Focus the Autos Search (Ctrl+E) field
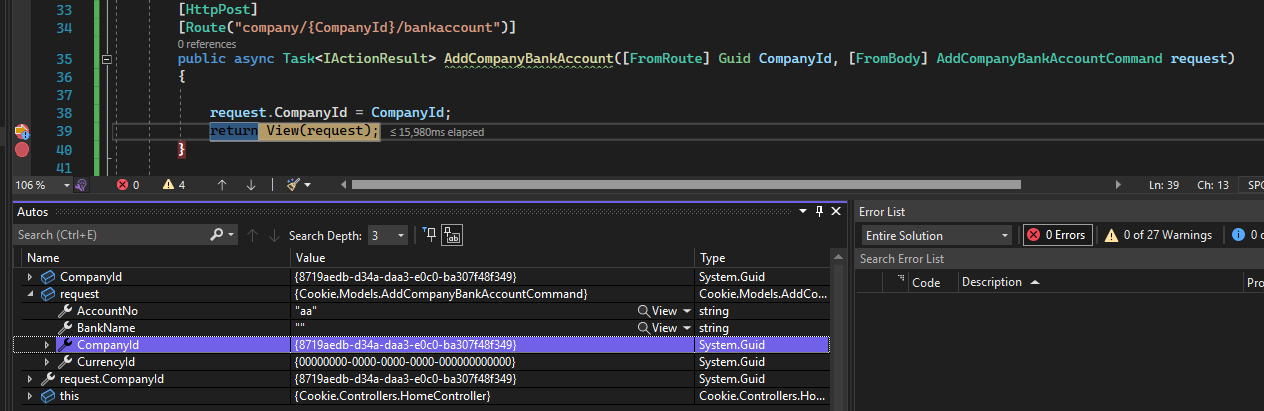The height and width of the screenshot is (411, 1264). 112,235
